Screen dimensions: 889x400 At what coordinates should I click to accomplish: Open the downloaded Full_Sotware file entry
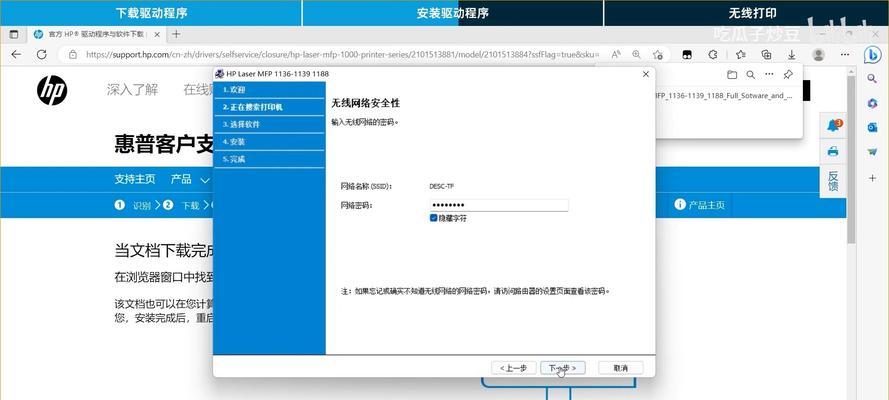(x=723, y=96)
